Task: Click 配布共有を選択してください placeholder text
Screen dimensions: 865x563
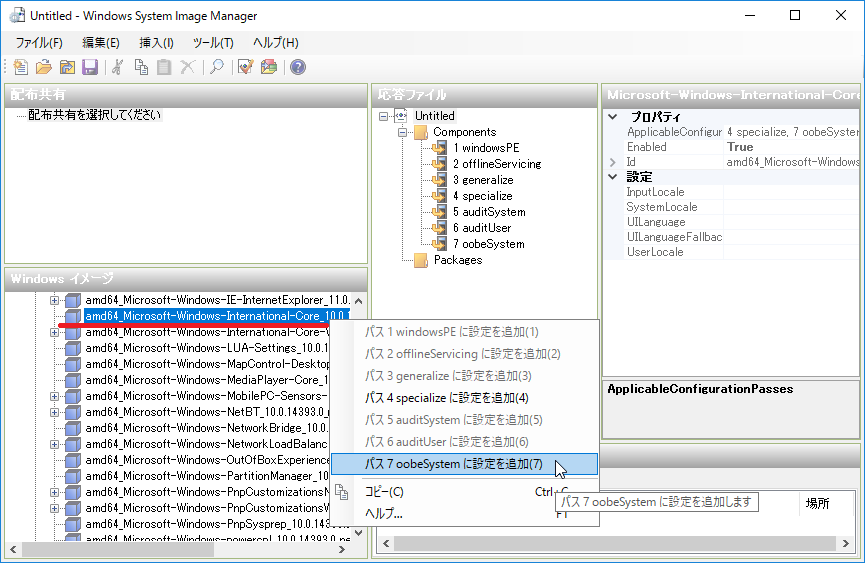Action: pos(94,115)
